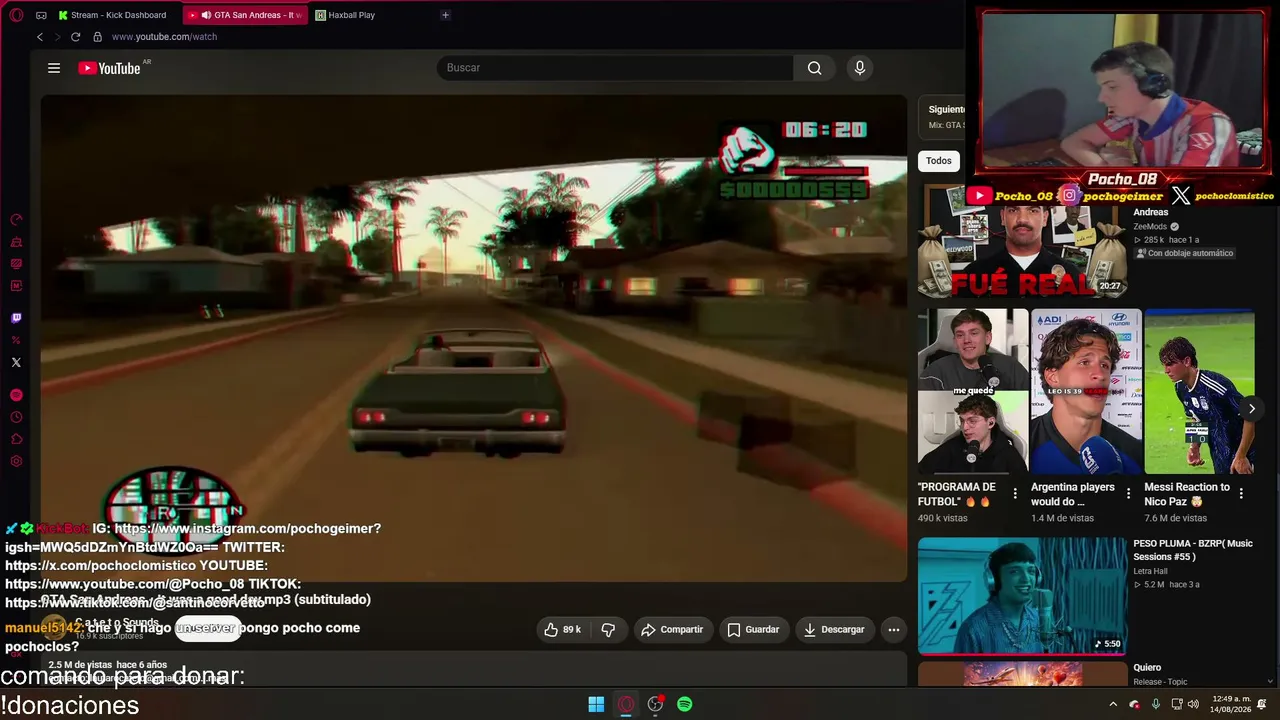Click the Buscar search field

[615, 68]
